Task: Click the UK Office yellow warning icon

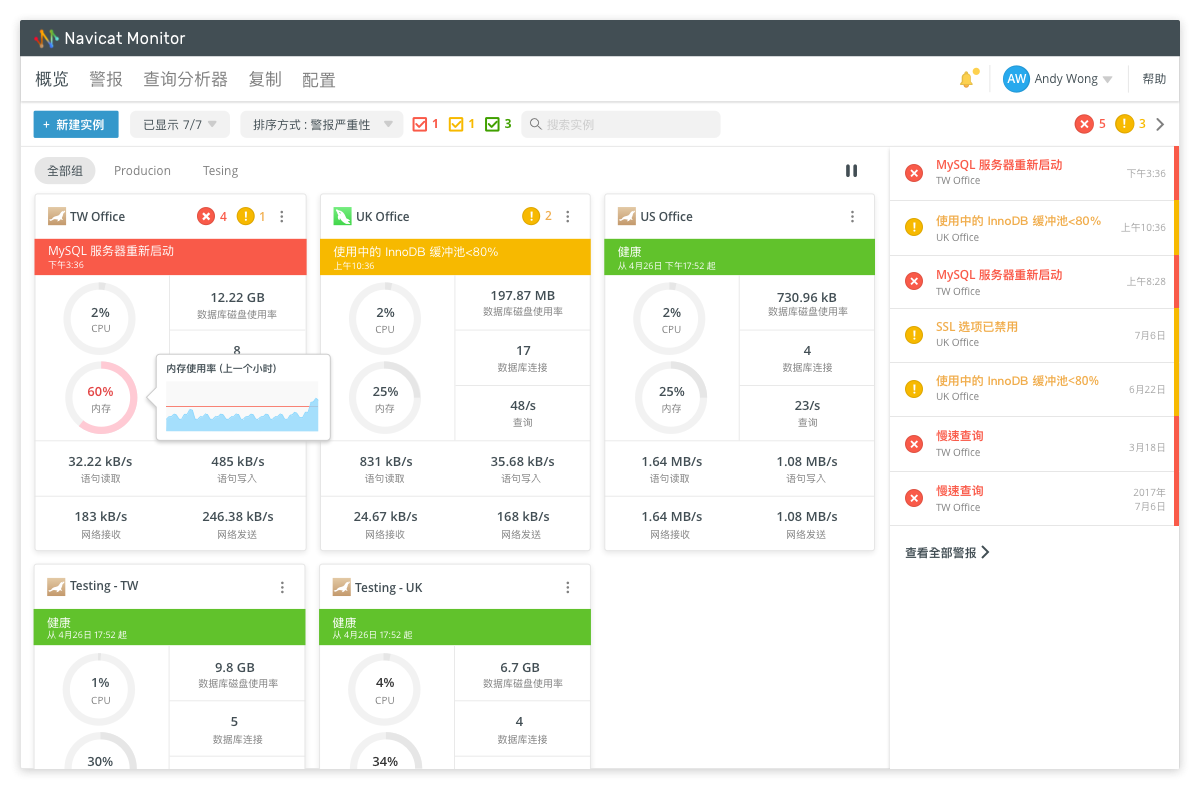Action: tap(531, 216)
